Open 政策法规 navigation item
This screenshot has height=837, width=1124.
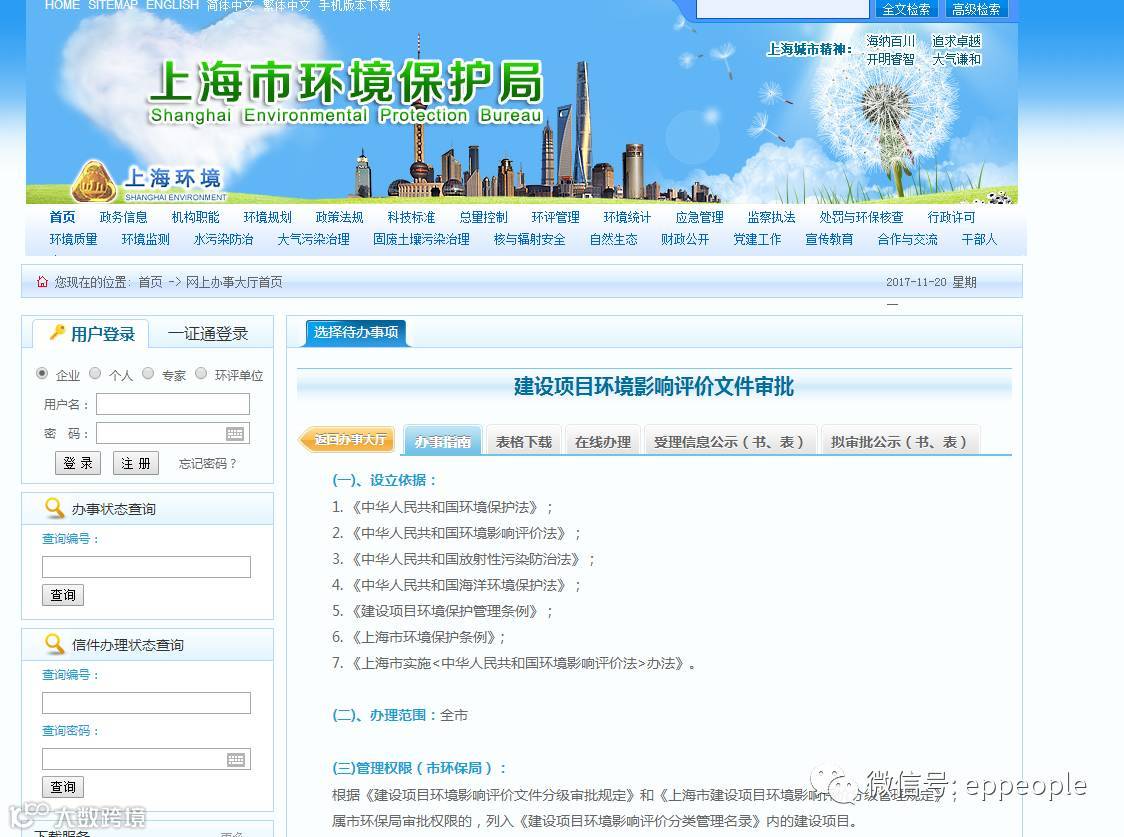click(x=339, y=216)
